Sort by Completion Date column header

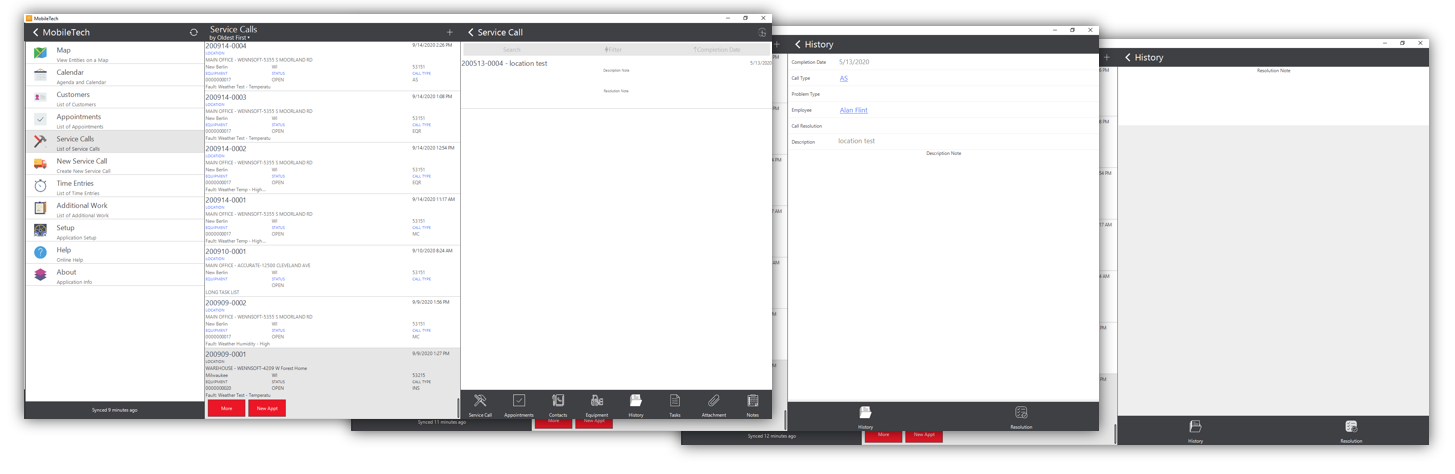(717, 49)
